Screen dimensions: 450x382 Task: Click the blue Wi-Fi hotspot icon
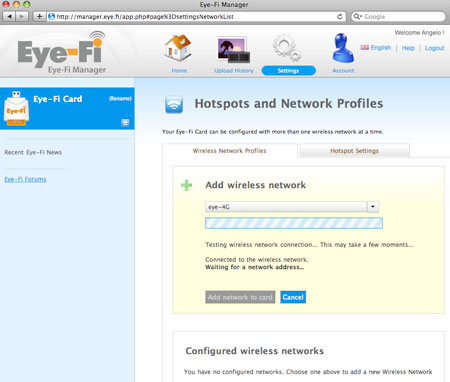174,104
